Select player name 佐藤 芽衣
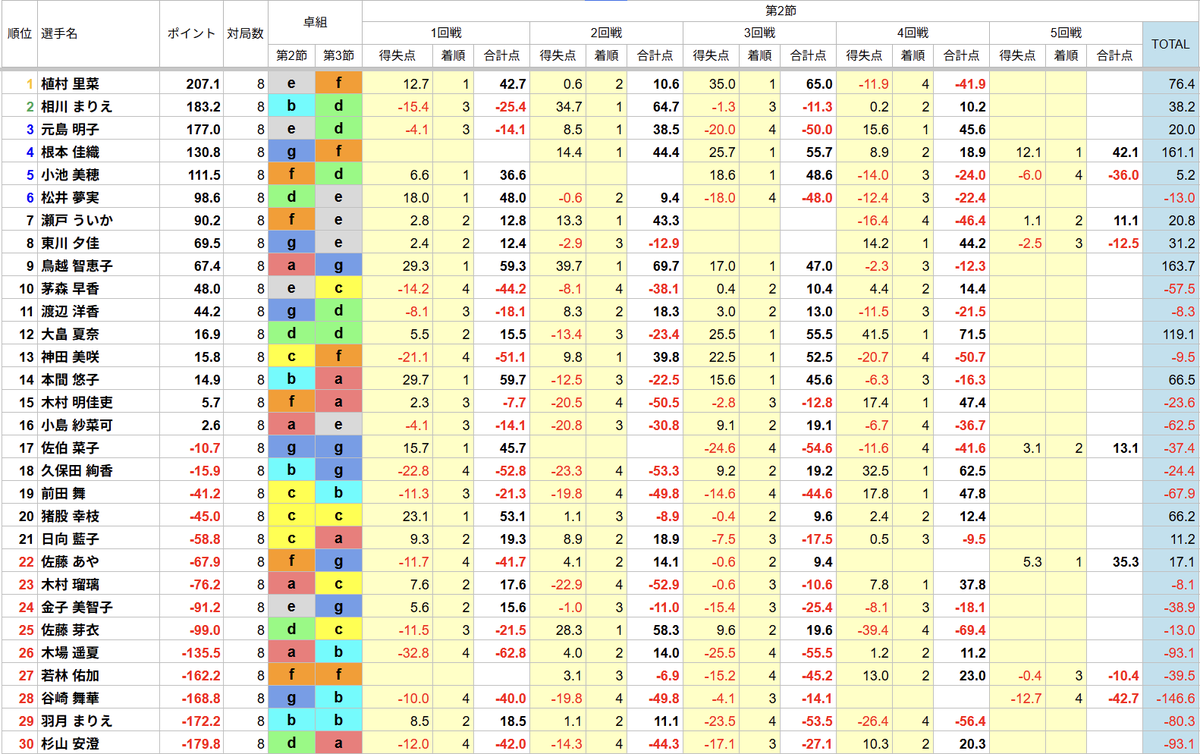This screenshot has height=754, width=1200. pyautogui.click(x=70, y=630)
